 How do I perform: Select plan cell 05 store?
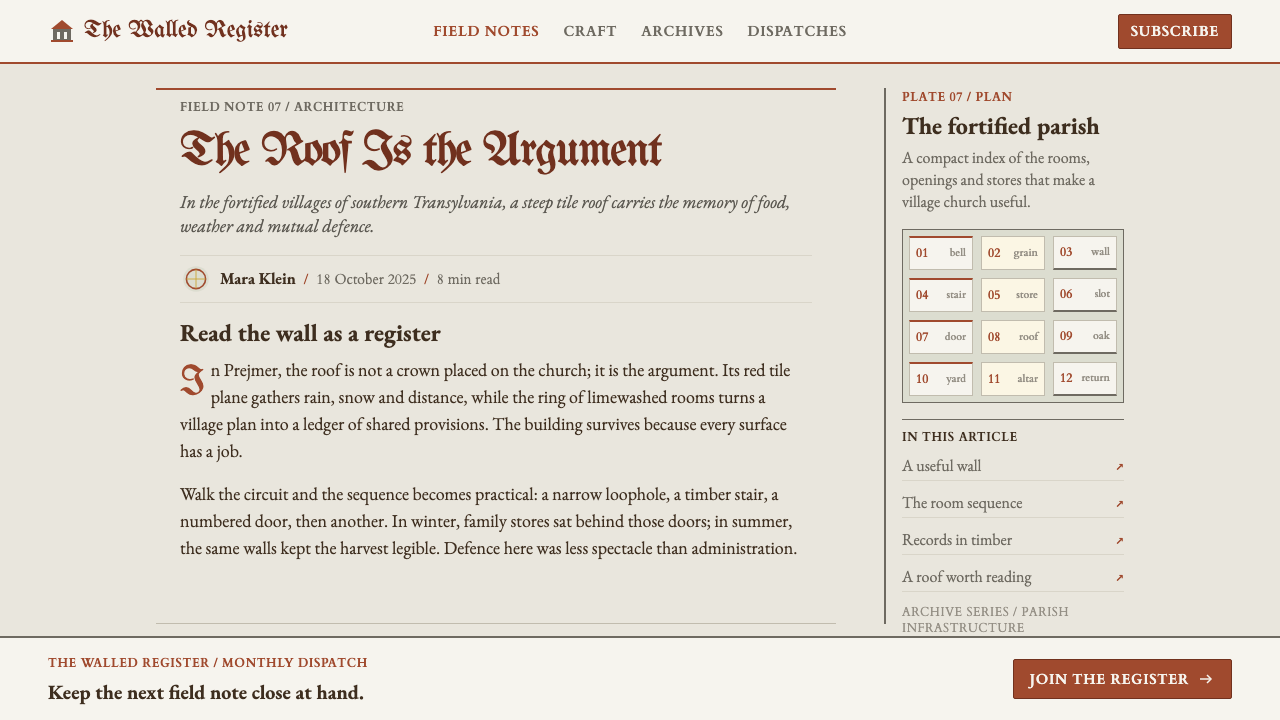[x=1013, y=295]
